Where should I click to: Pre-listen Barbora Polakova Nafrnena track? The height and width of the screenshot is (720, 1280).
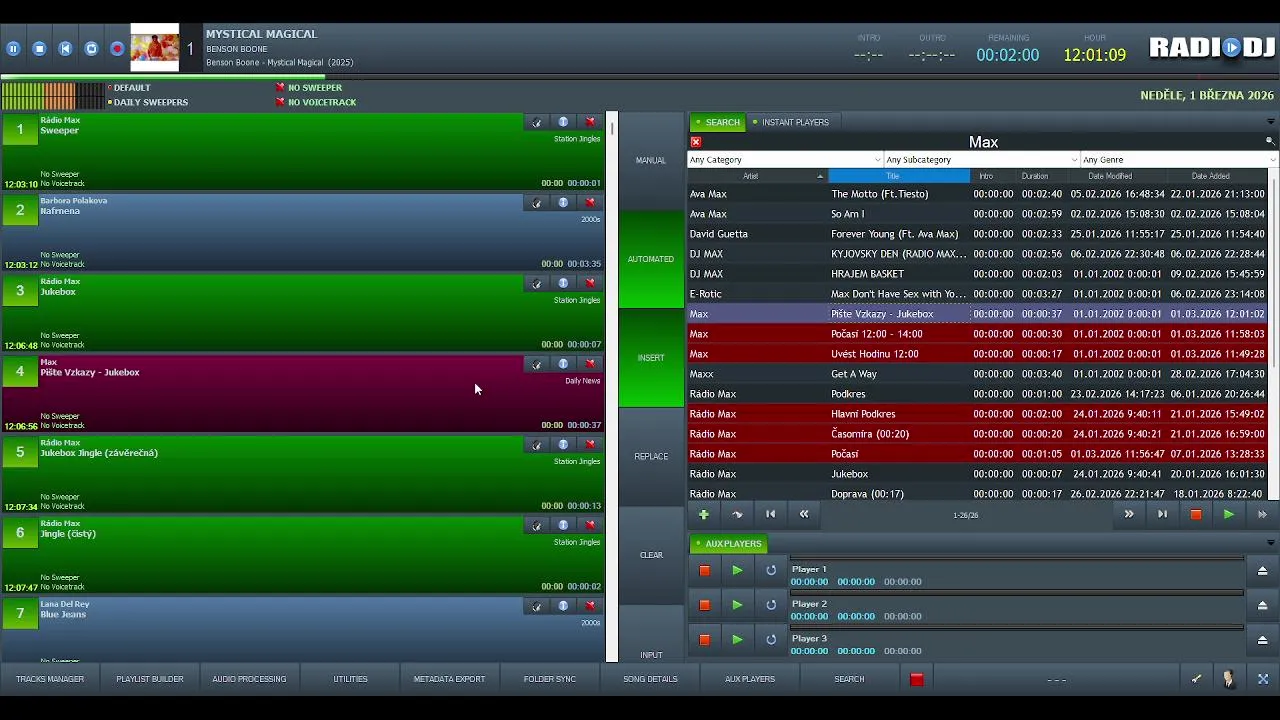pos(537,203)
